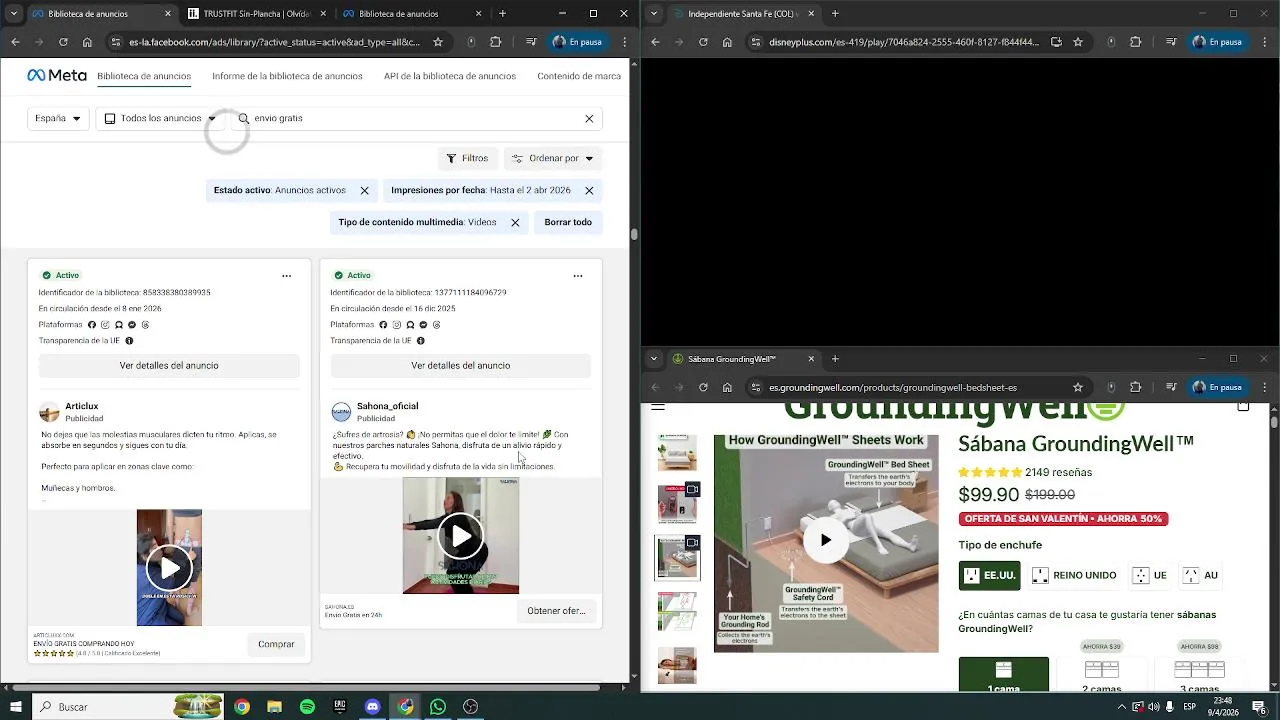Open 'Todos los anuncios' category dropdown
This screenshot has height=720, width=1280.
[160, 118]
